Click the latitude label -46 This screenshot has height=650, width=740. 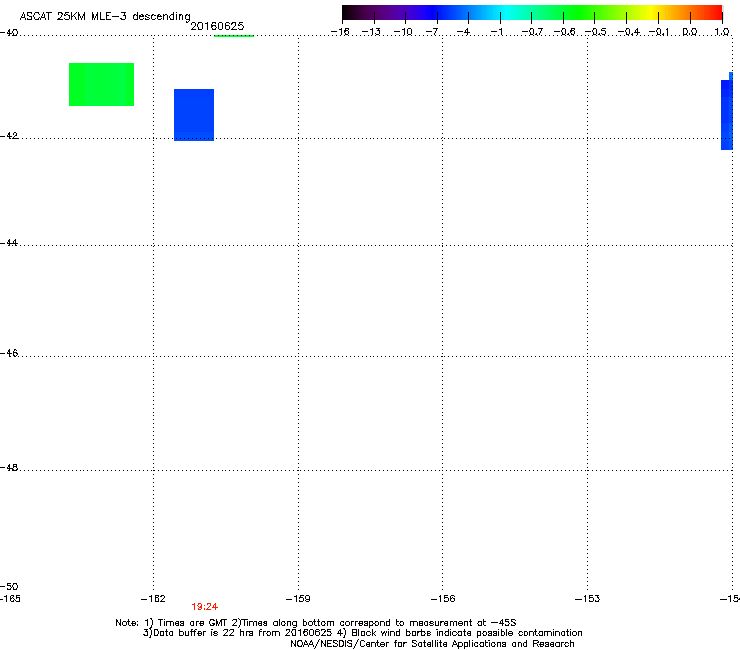tap(9, 353)
